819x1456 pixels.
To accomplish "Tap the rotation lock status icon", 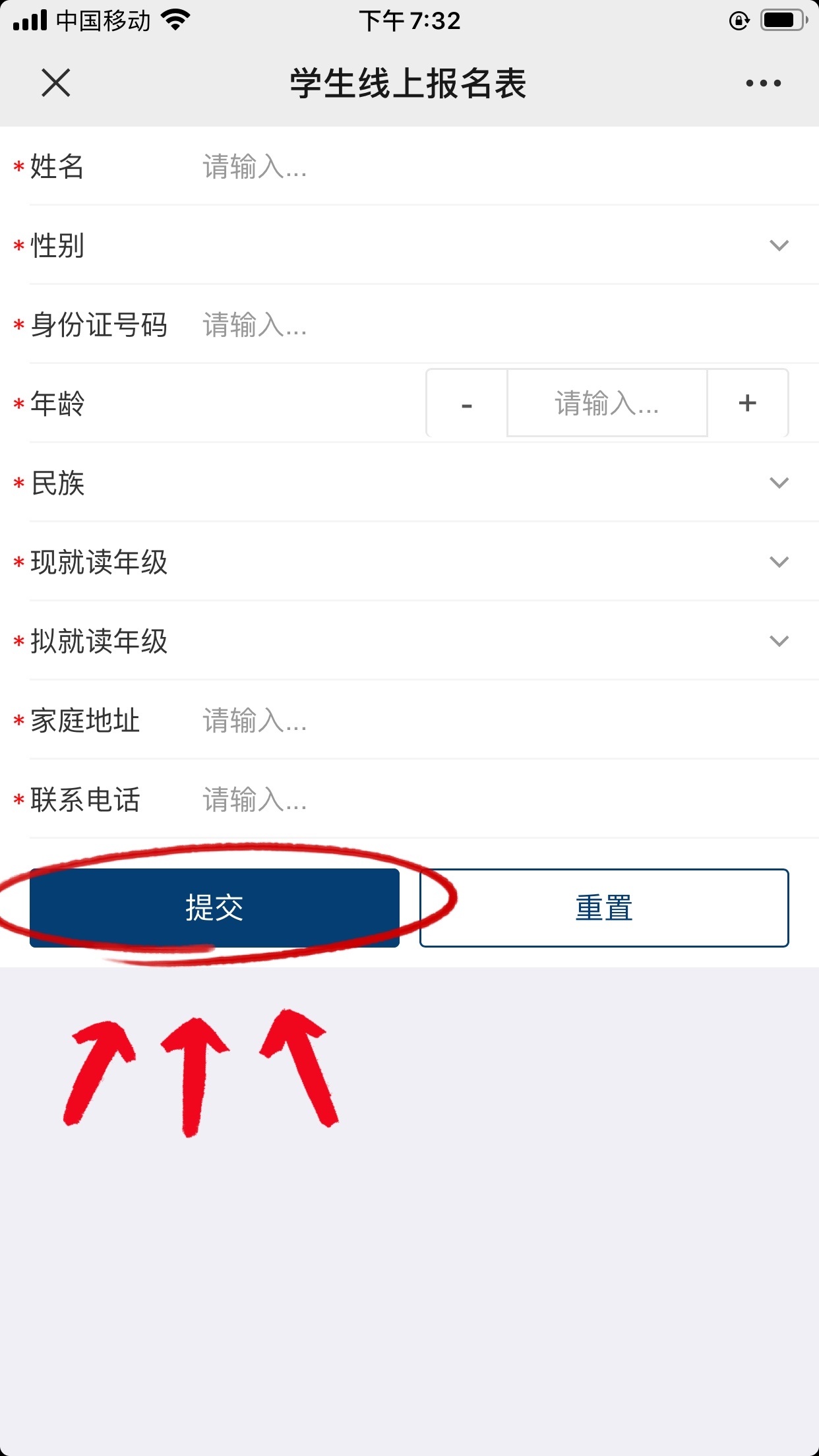I will point(739,21).
